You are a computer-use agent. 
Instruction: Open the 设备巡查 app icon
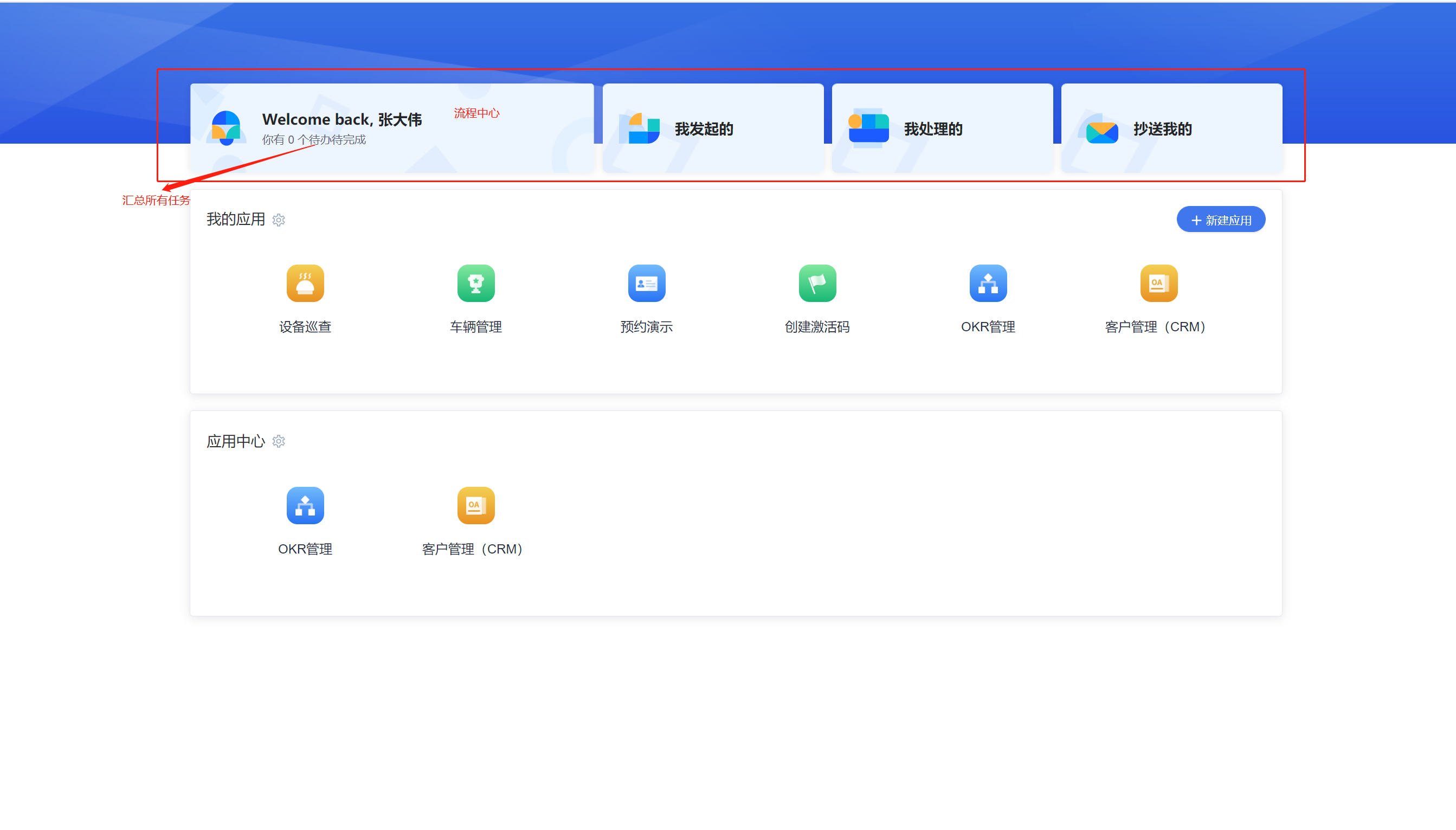(x=305, y=283)
